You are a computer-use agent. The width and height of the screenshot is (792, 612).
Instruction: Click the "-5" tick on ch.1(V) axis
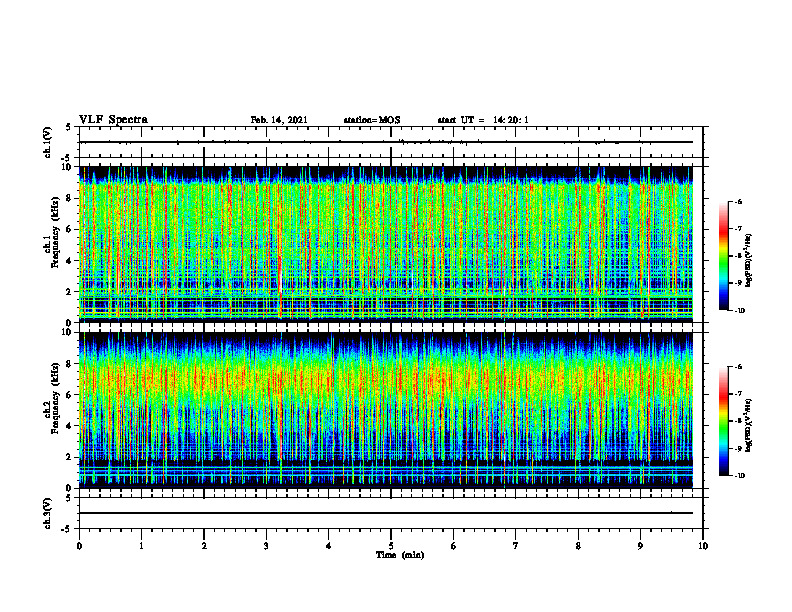68,158
